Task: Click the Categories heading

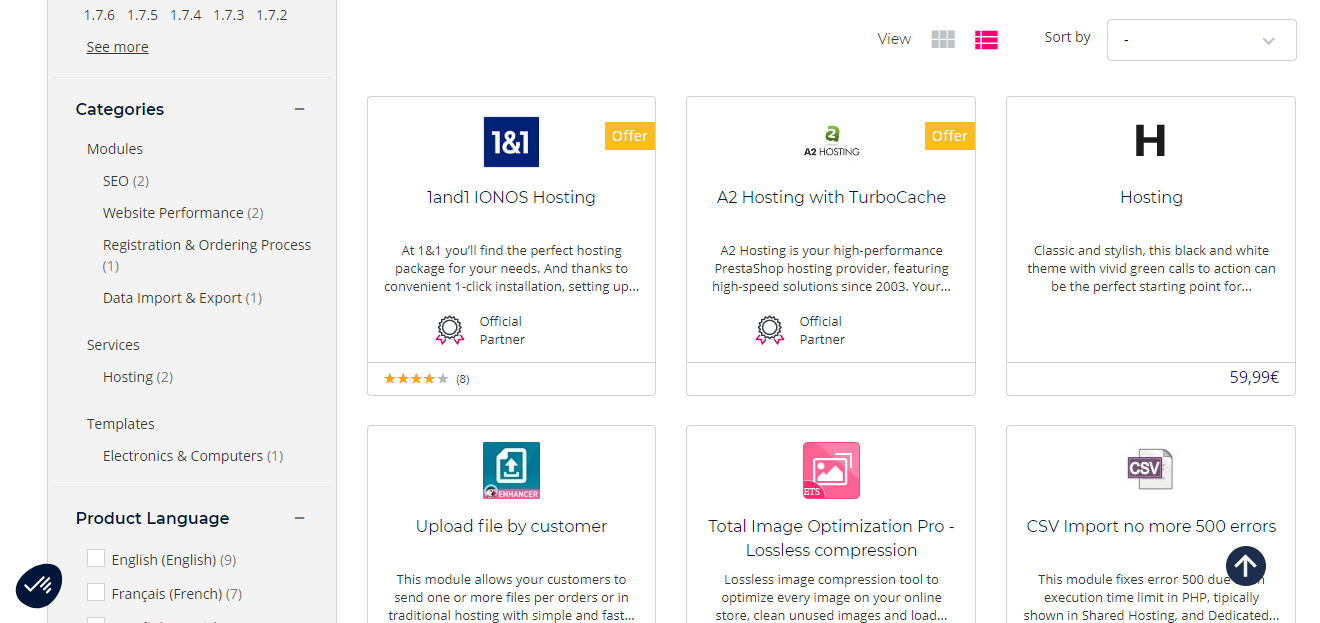Action: point(120,109)
